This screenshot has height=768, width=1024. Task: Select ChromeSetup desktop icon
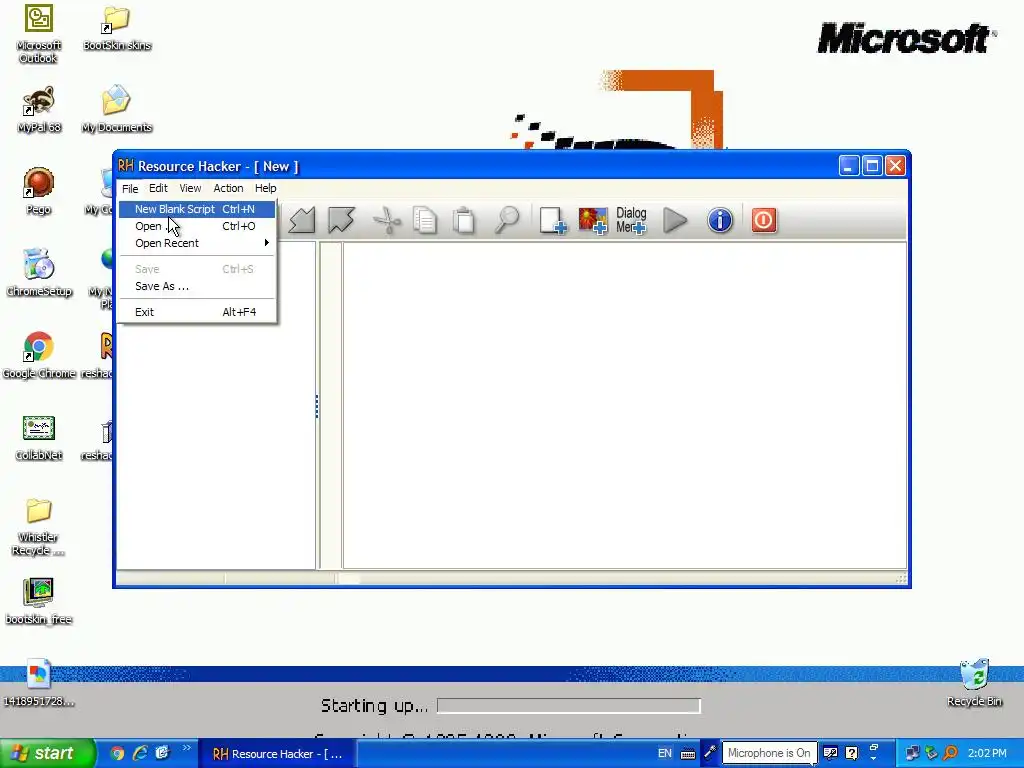point(39,273)
